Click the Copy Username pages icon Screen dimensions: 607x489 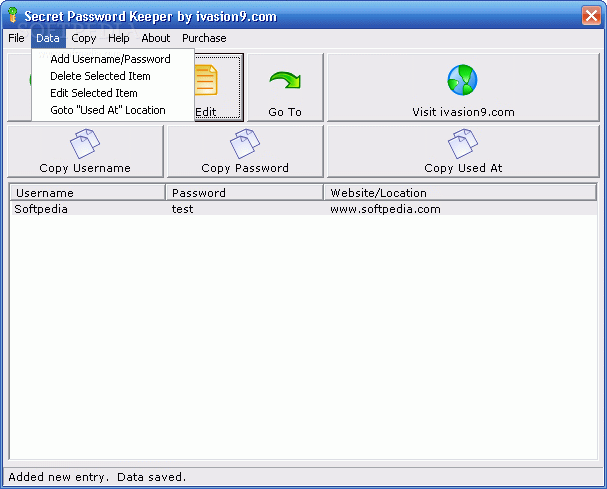[x=85, y=144]
